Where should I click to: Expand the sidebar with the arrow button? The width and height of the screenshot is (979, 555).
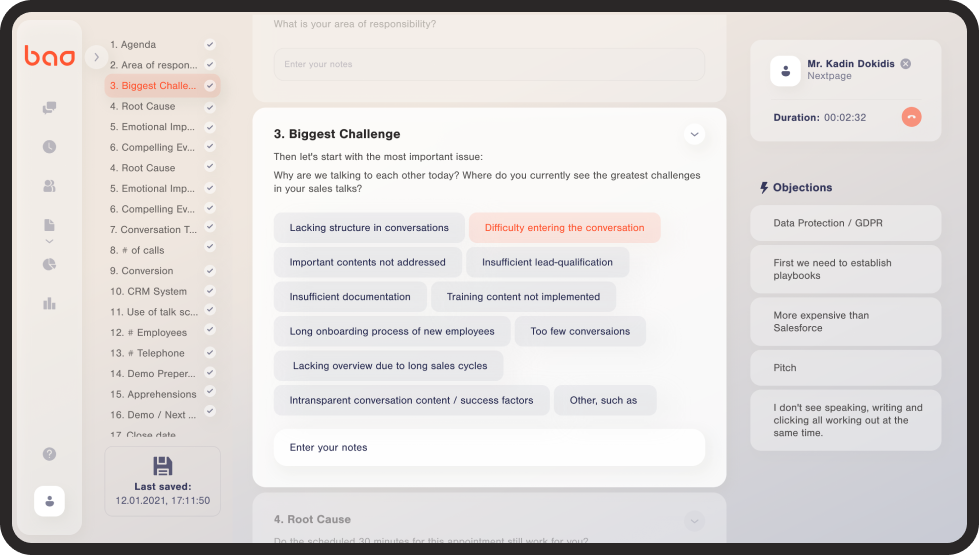point(96,57)
